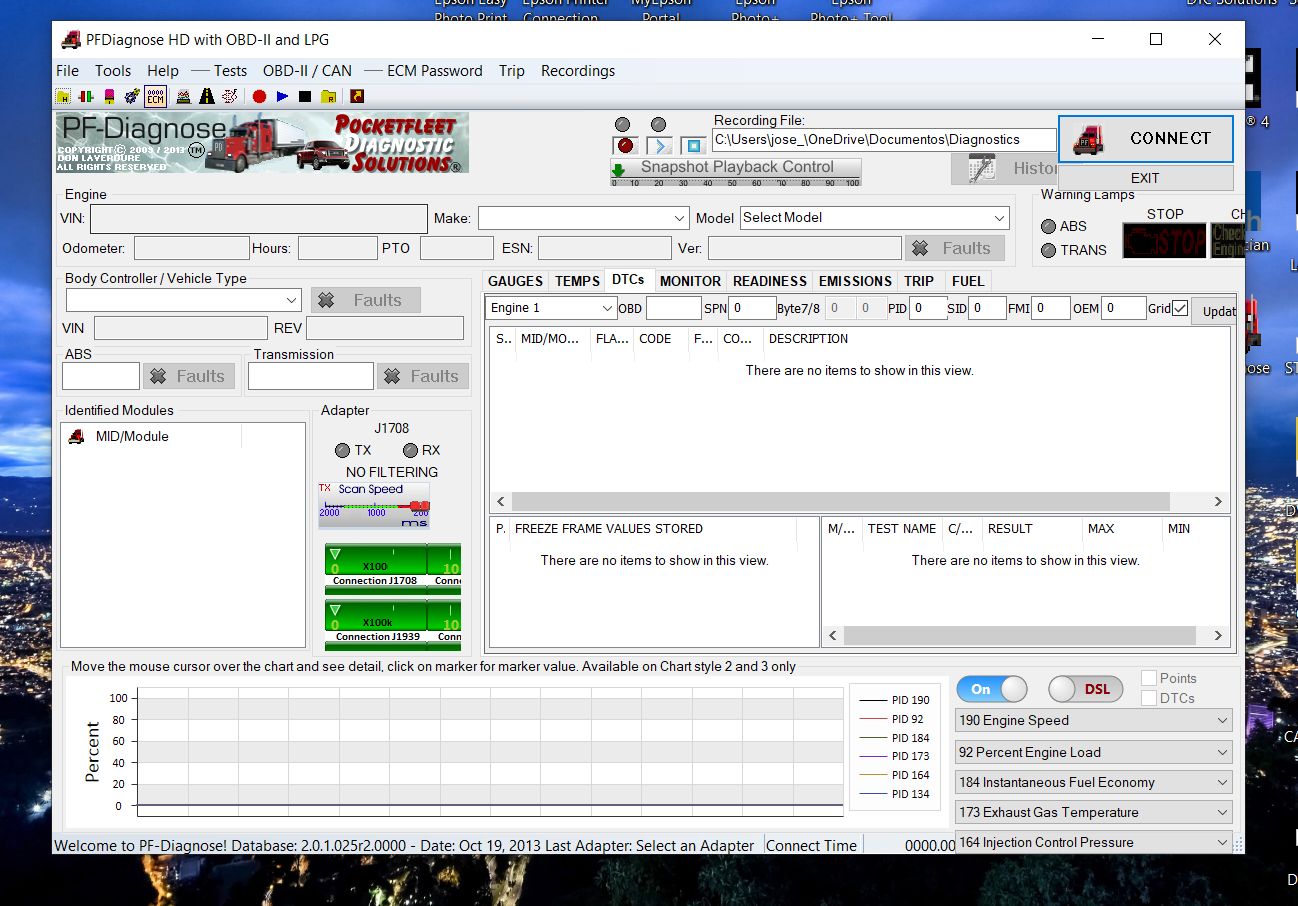
Task: Enable the DTCs checkbox near chart
Action: 1150,698
